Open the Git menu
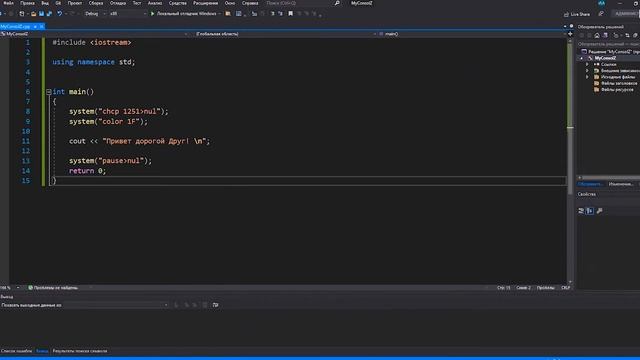Viewport: 640px width, 360px height. (x=58, y=3)
